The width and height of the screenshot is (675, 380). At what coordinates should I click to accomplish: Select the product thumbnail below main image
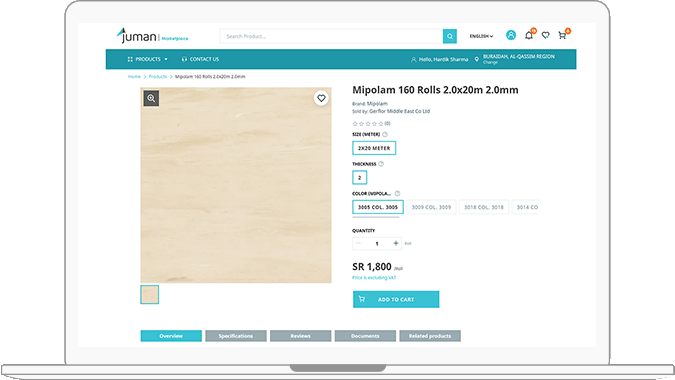coord(149,295)
